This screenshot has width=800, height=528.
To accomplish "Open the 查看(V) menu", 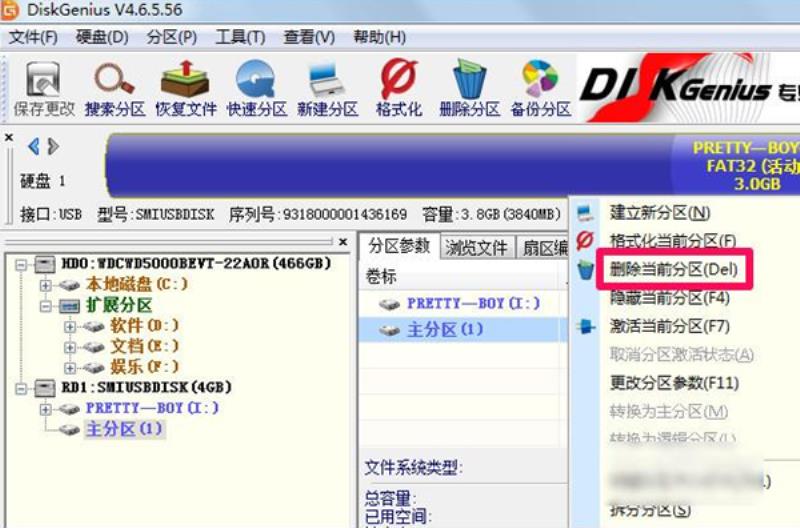I will pyautogui.click(x=309, y=37).
